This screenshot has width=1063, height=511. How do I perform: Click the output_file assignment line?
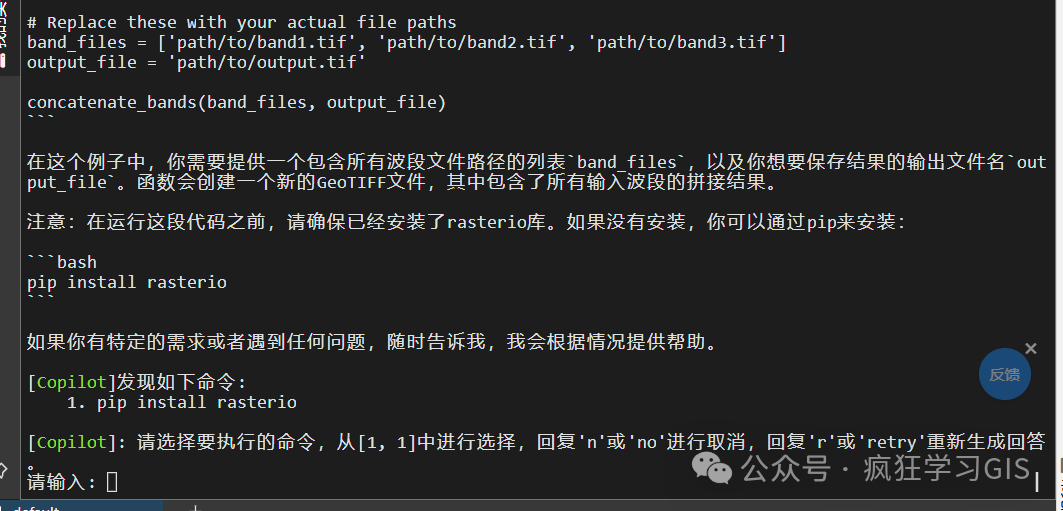coord(197,62)
